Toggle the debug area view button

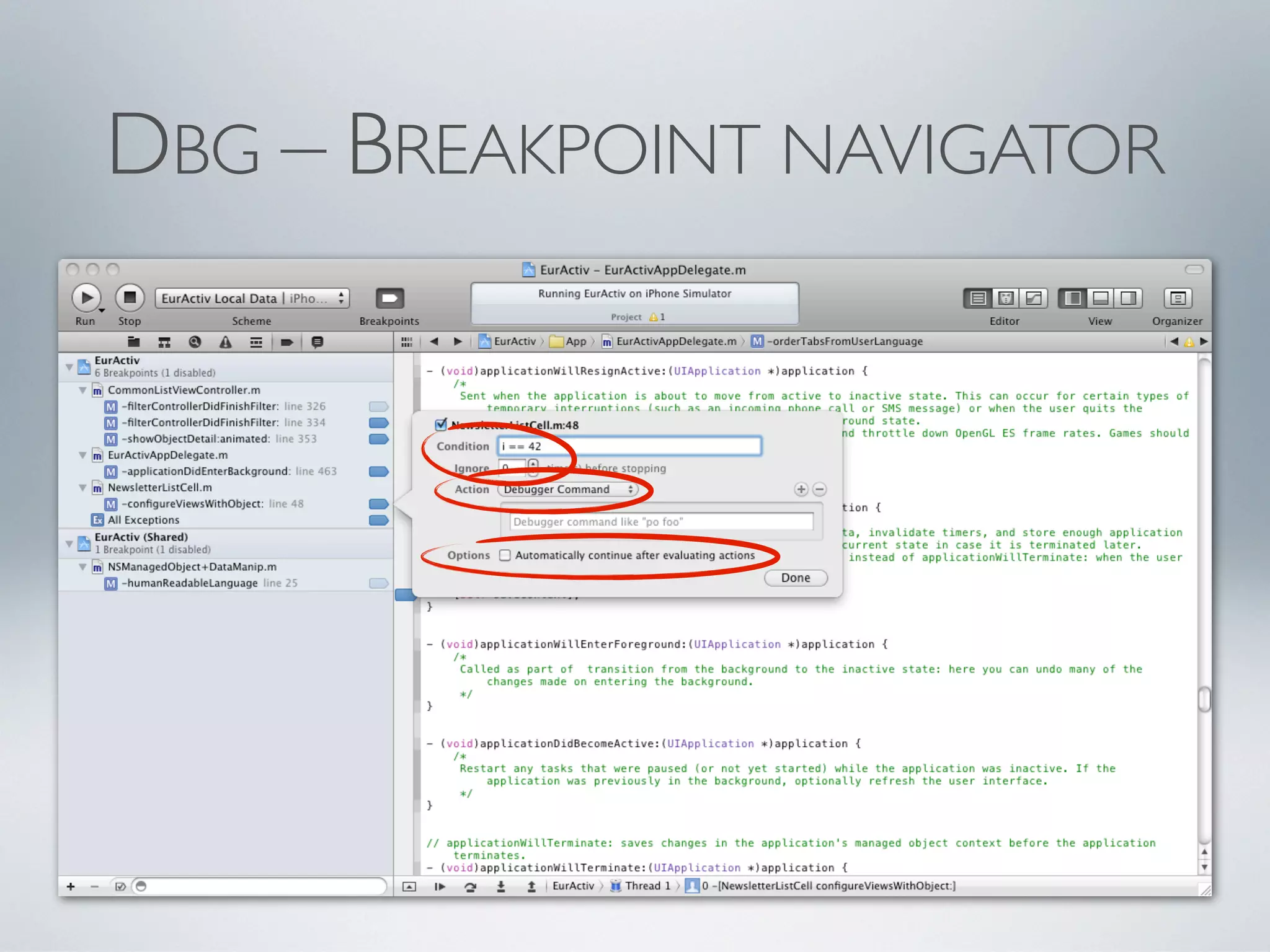coord(1101,298)
